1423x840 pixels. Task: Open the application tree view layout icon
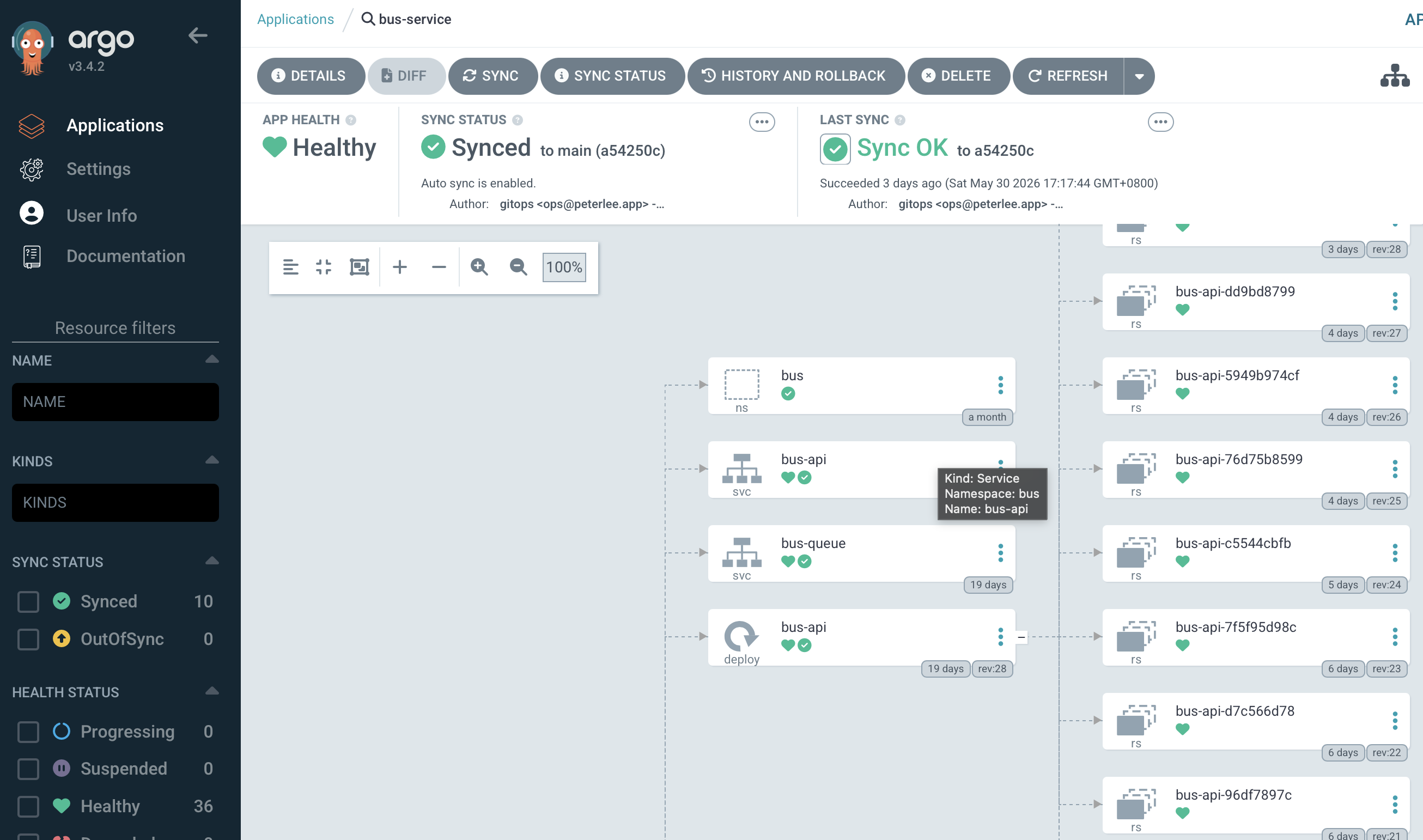[x=1395, y=76]
